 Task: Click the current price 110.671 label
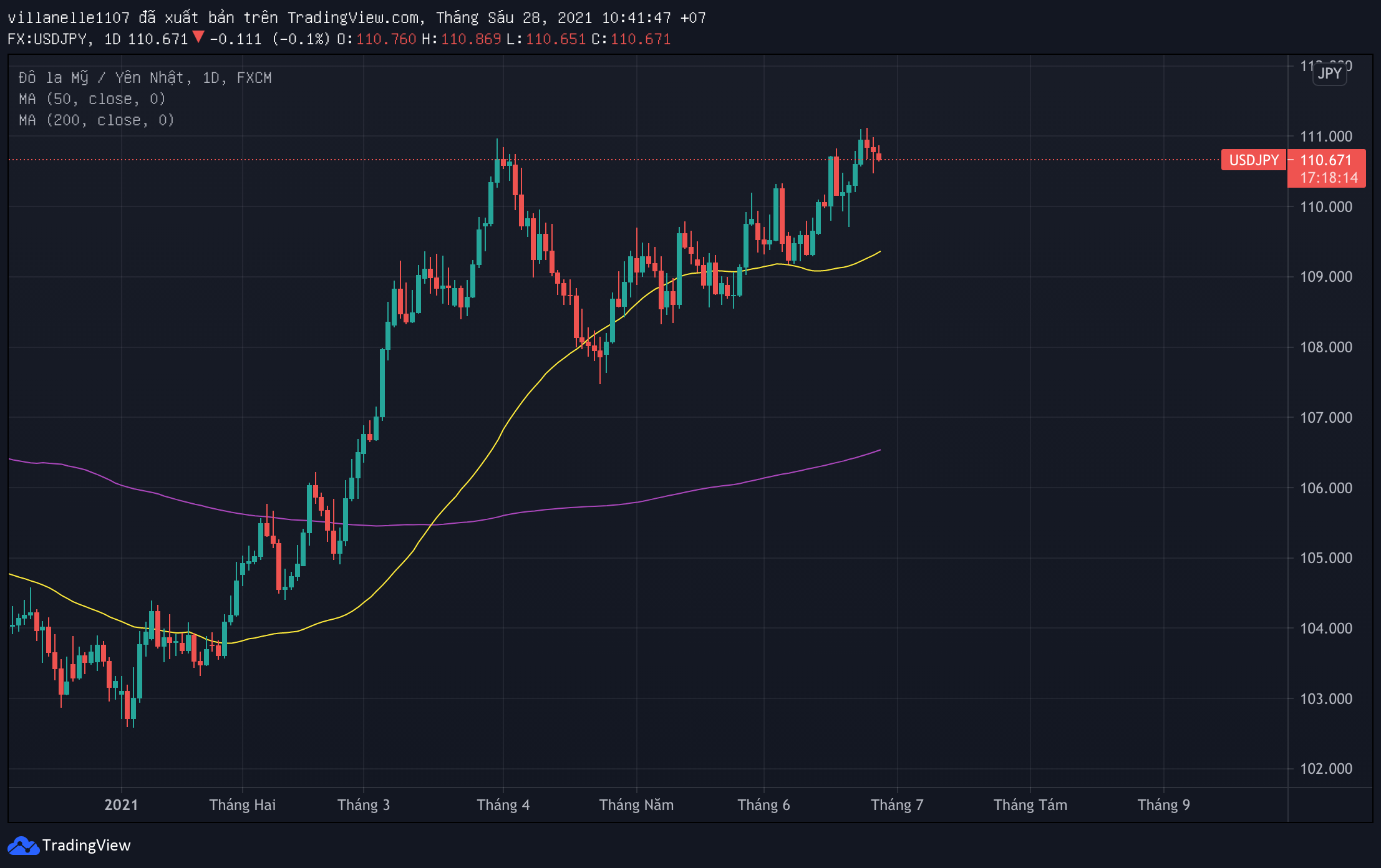(x=1325, y=160)
